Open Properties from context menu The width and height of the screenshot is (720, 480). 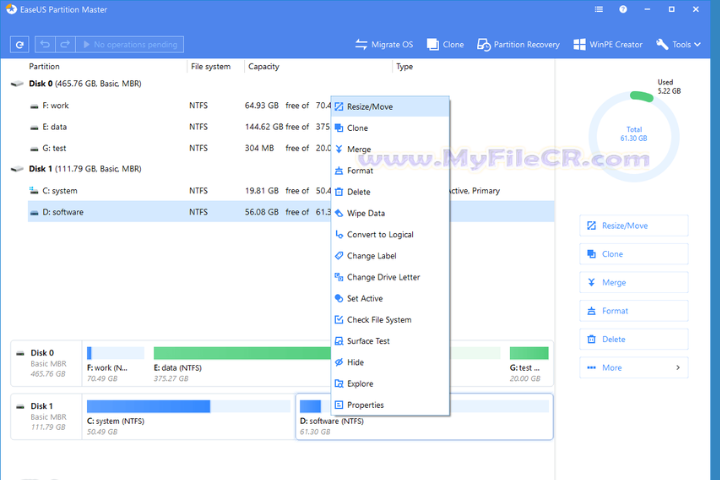coord(390,405)
